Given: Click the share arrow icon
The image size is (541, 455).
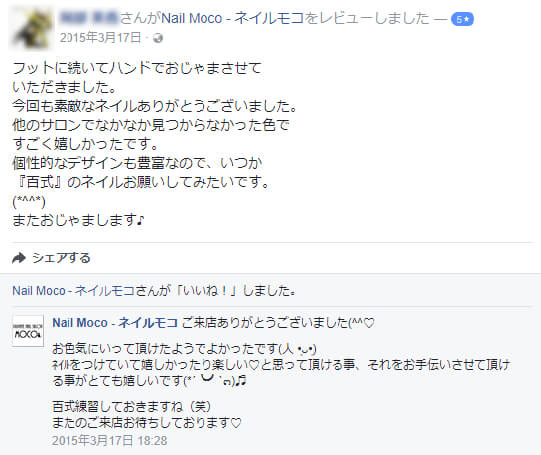Looking at the screenshot, I should (x=19, y=258).
